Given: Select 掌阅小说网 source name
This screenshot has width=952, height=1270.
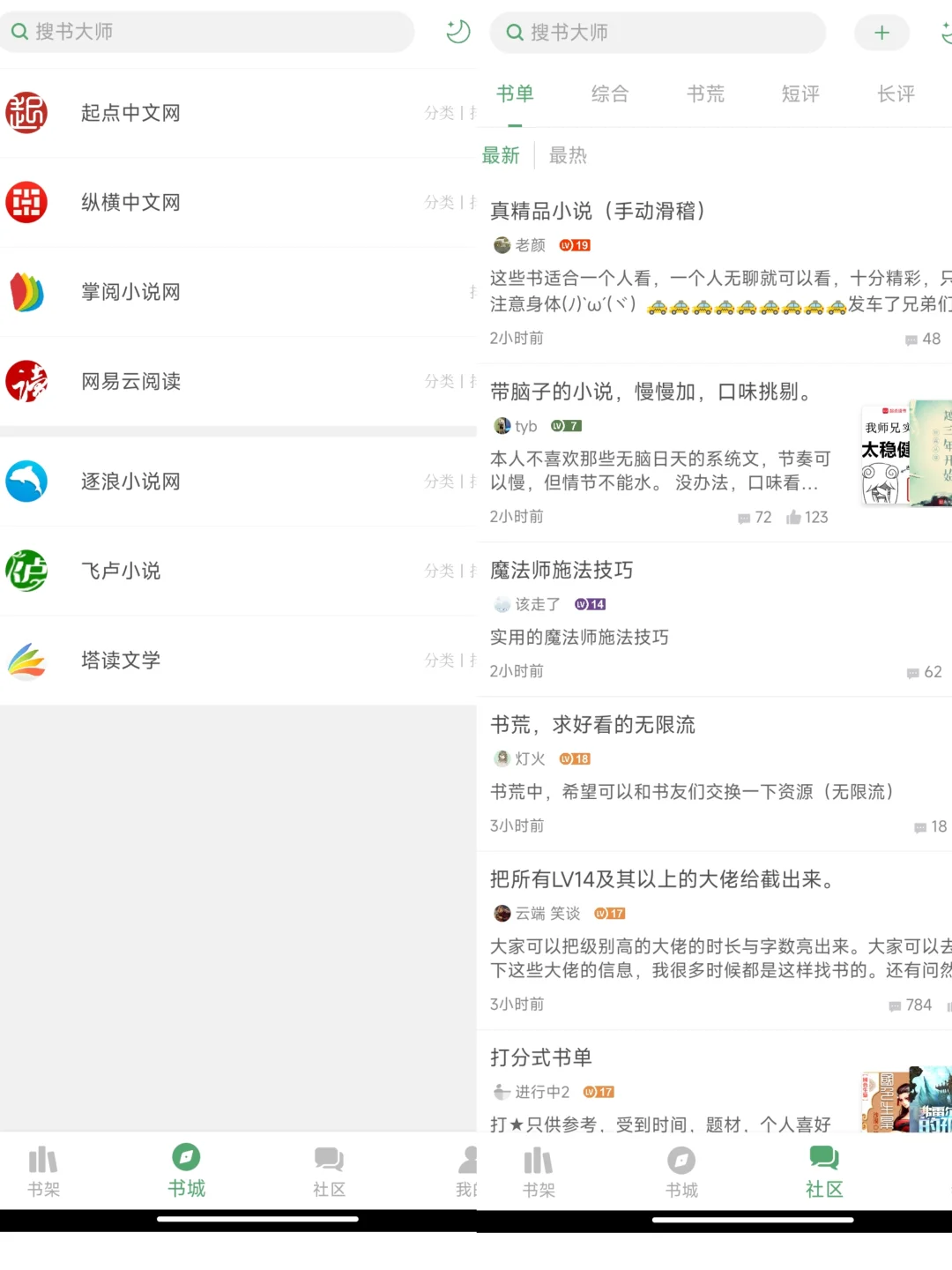Looking at the screenshot, I should [130, 292].
